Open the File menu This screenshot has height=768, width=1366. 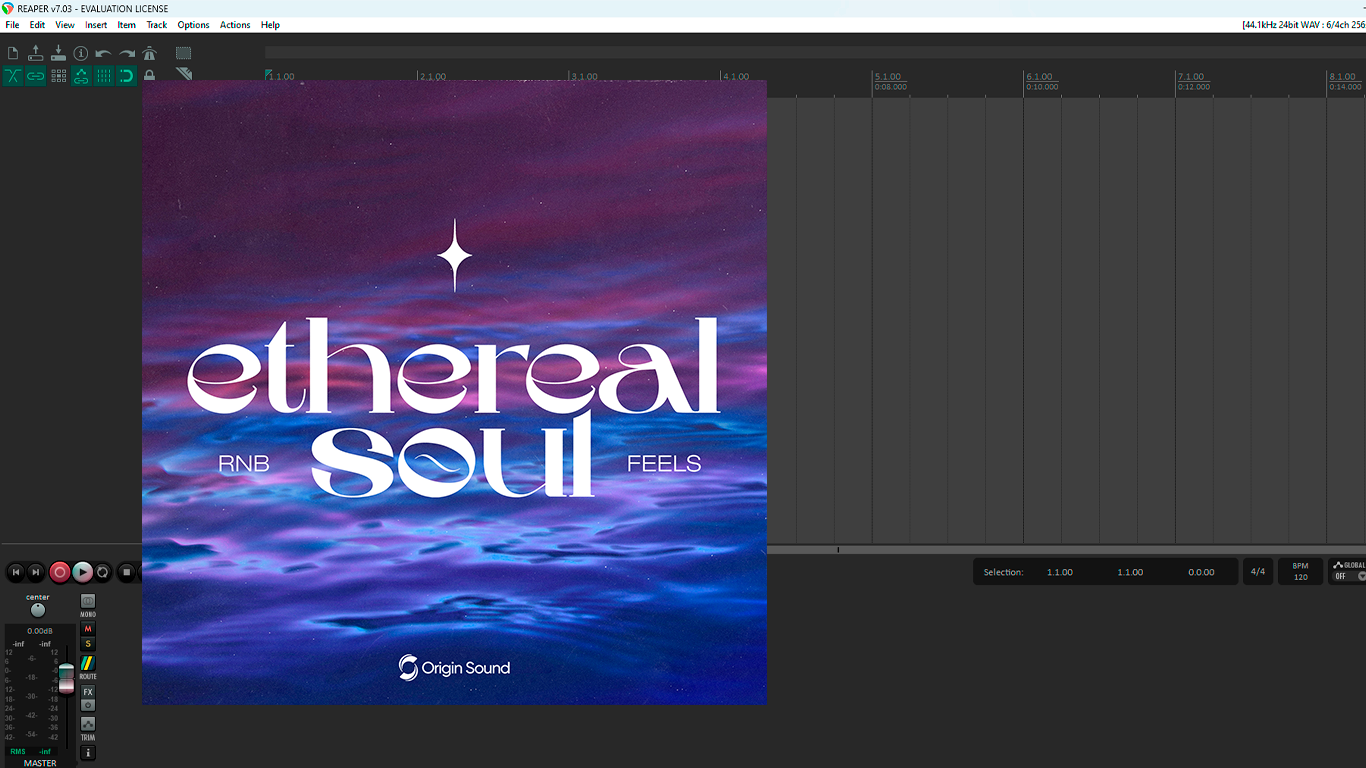pyautogui.click(x=12, y=25)
